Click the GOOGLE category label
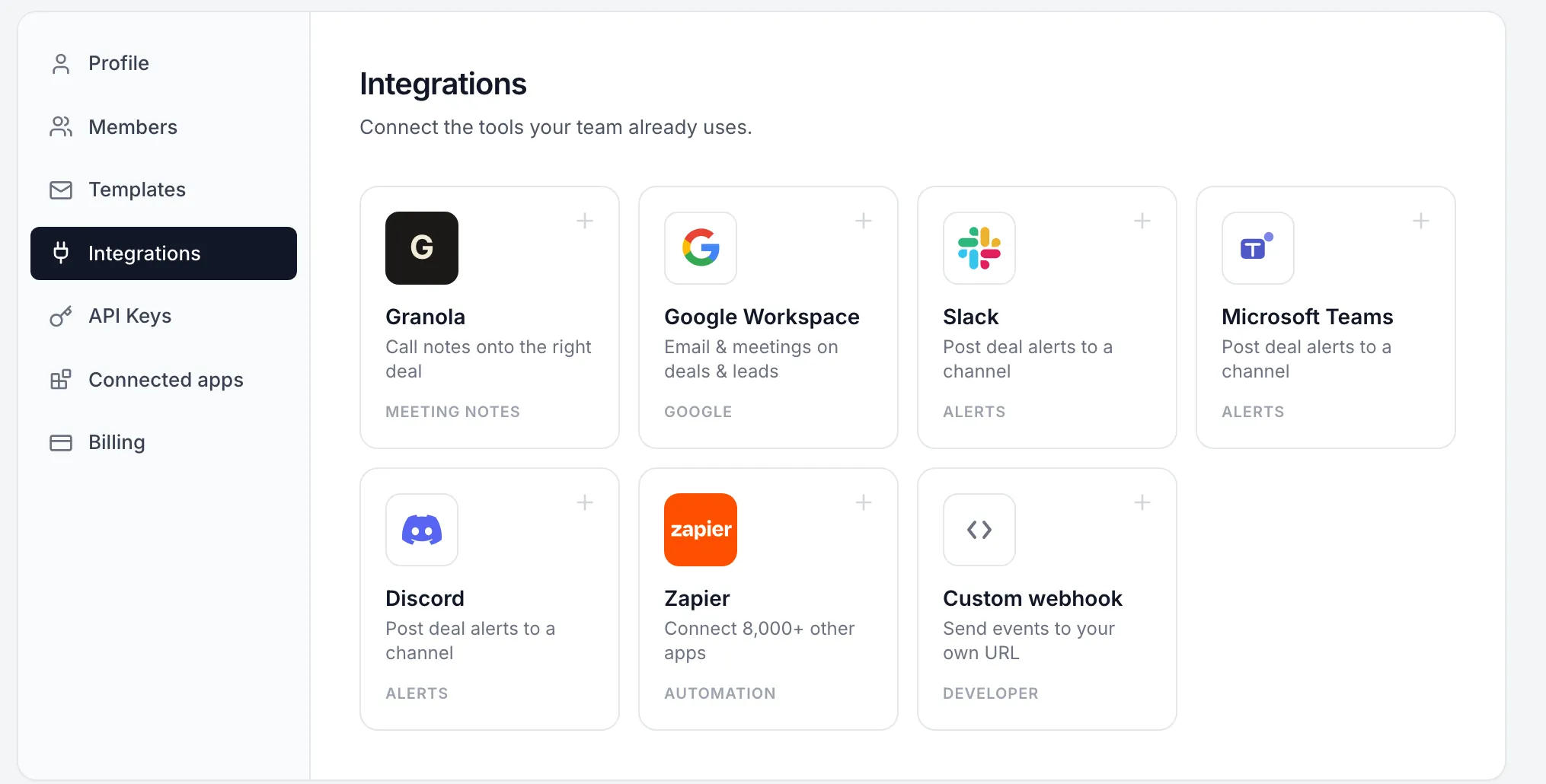 tap(698, 412)
